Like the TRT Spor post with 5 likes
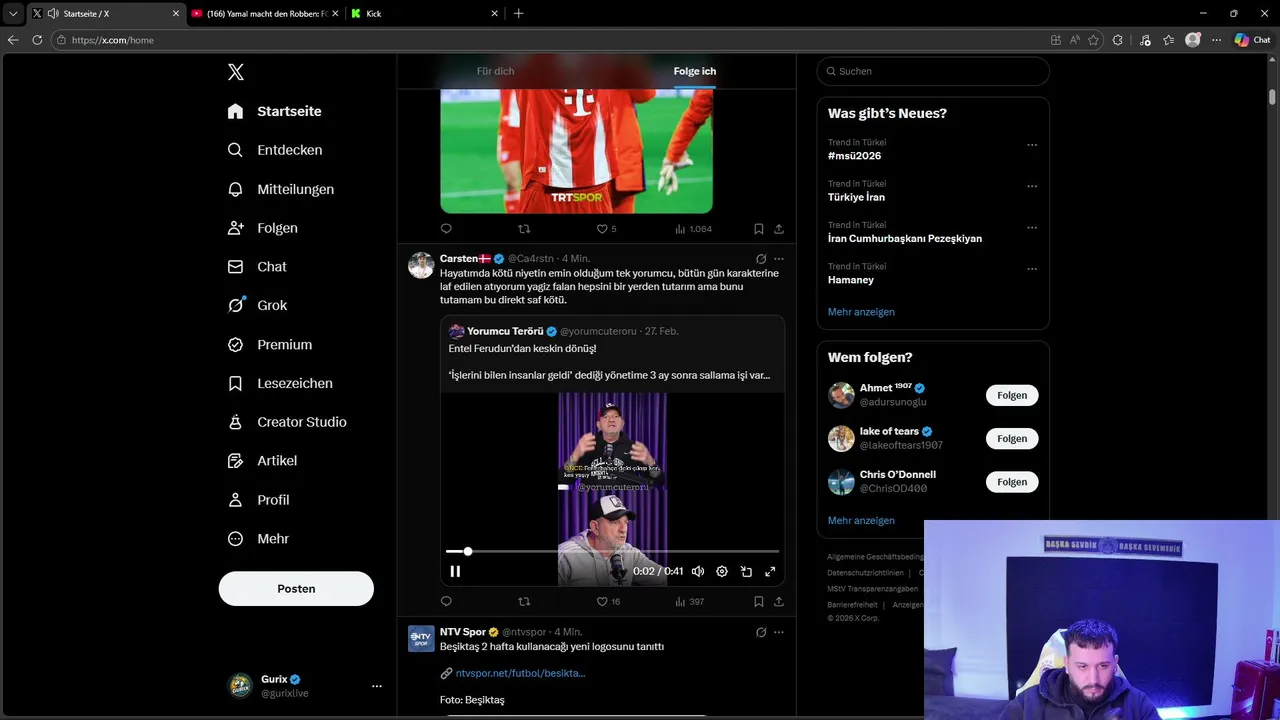This screenshot has height=720, width=1280. click(606, 229)
